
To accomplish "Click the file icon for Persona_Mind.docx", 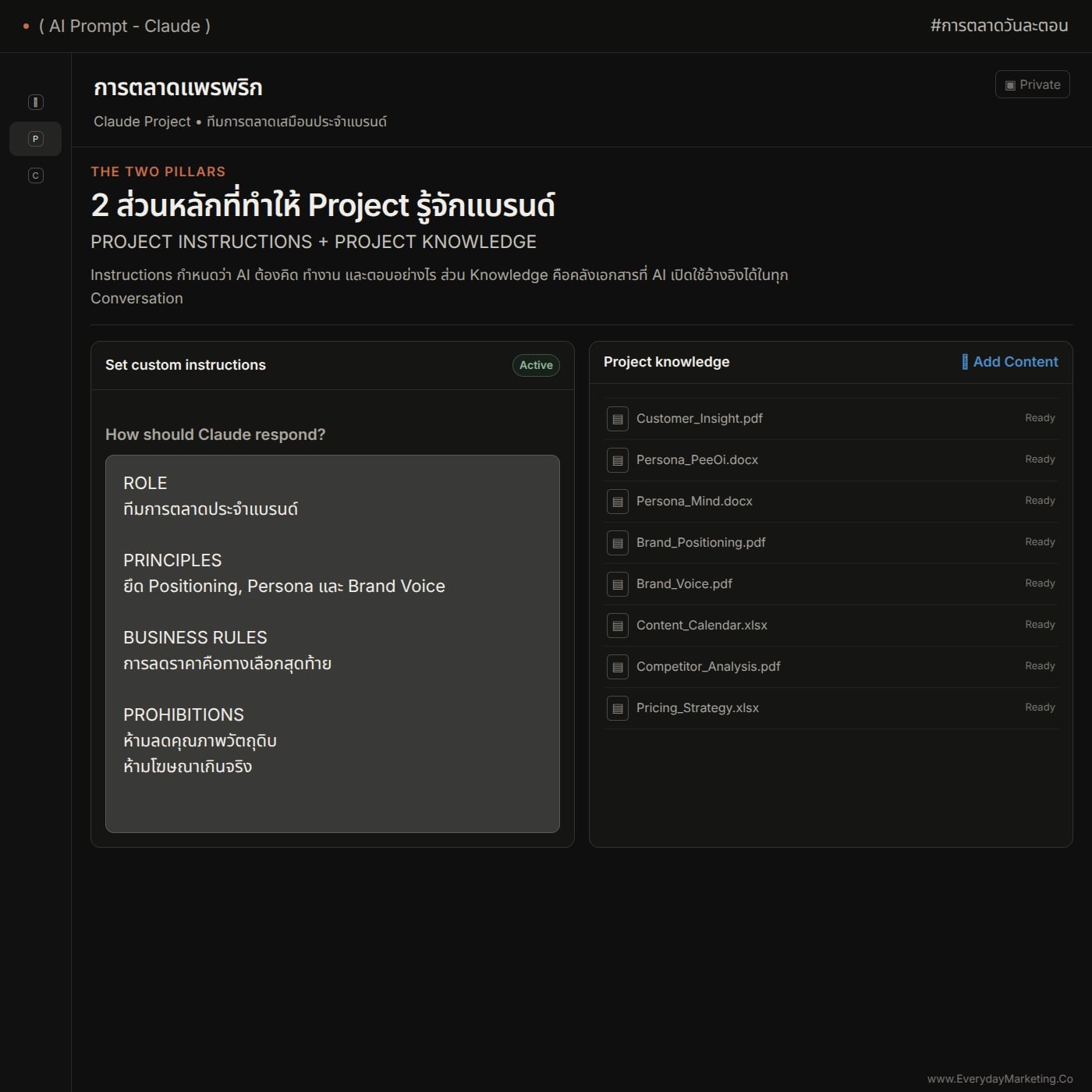I will 618,502.
